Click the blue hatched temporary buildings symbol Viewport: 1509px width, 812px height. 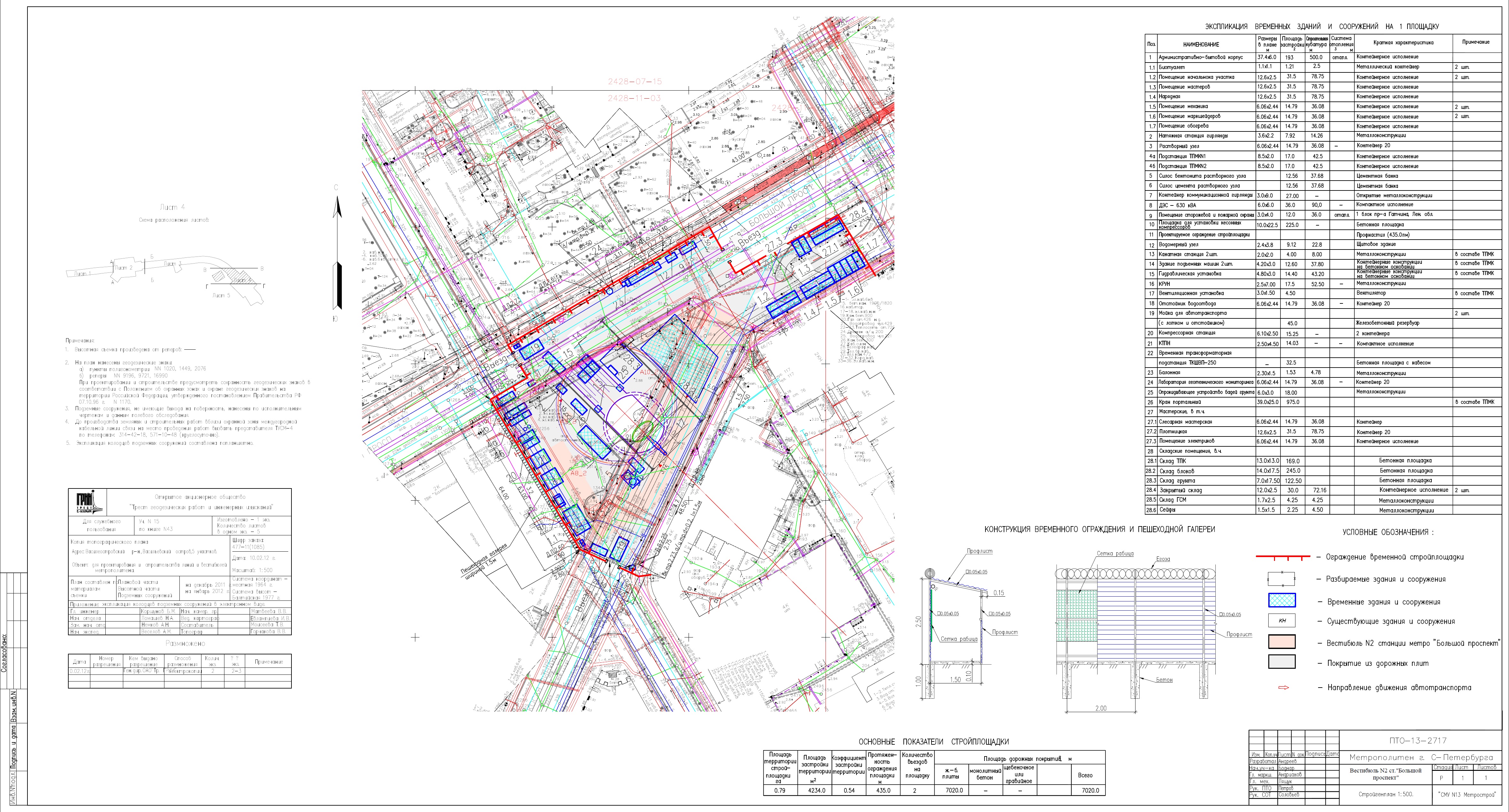(x=1282, y=601)
